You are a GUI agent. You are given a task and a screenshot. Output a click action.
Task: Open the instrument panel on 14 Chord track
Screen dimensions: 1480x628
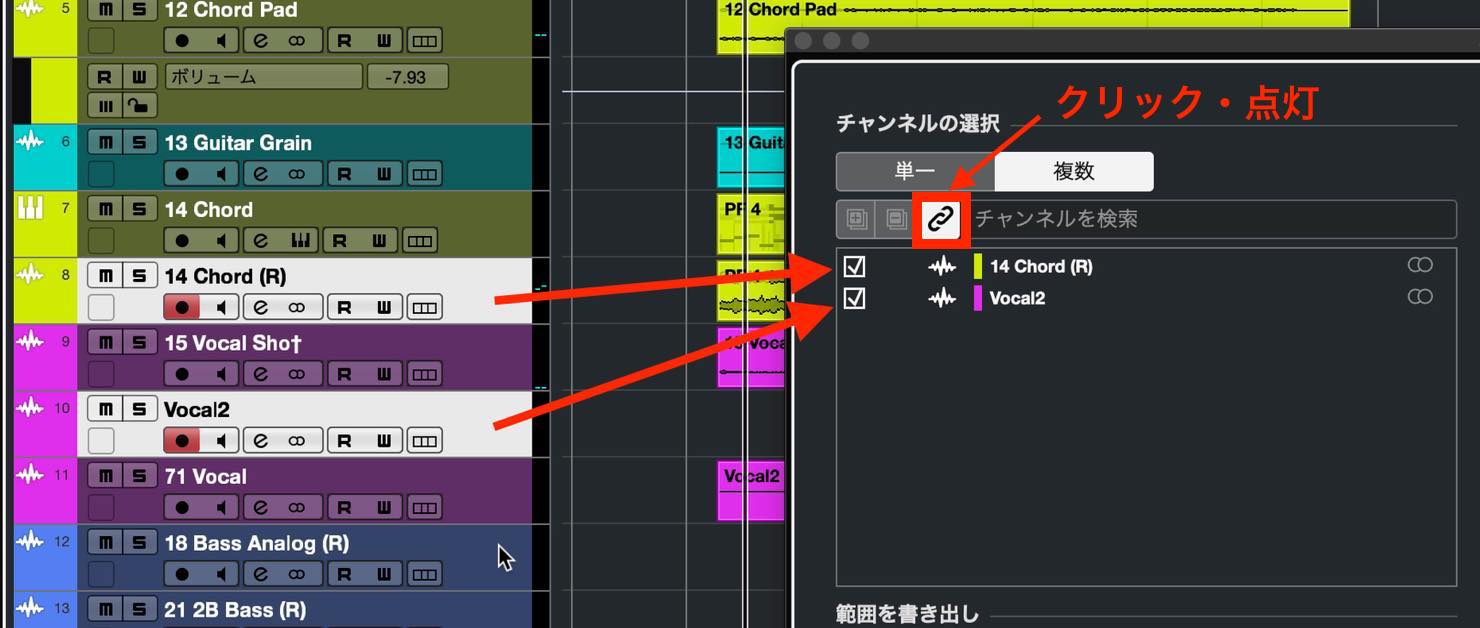(298, 241)
